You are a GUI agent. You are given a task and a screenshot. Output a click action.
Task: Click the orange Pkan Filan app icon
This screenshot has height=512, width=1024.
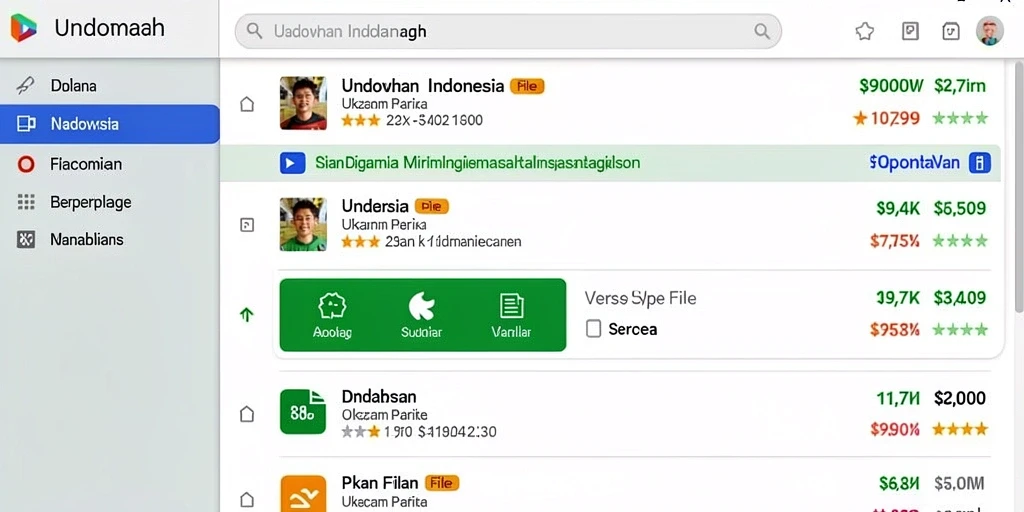coord(303,494)
